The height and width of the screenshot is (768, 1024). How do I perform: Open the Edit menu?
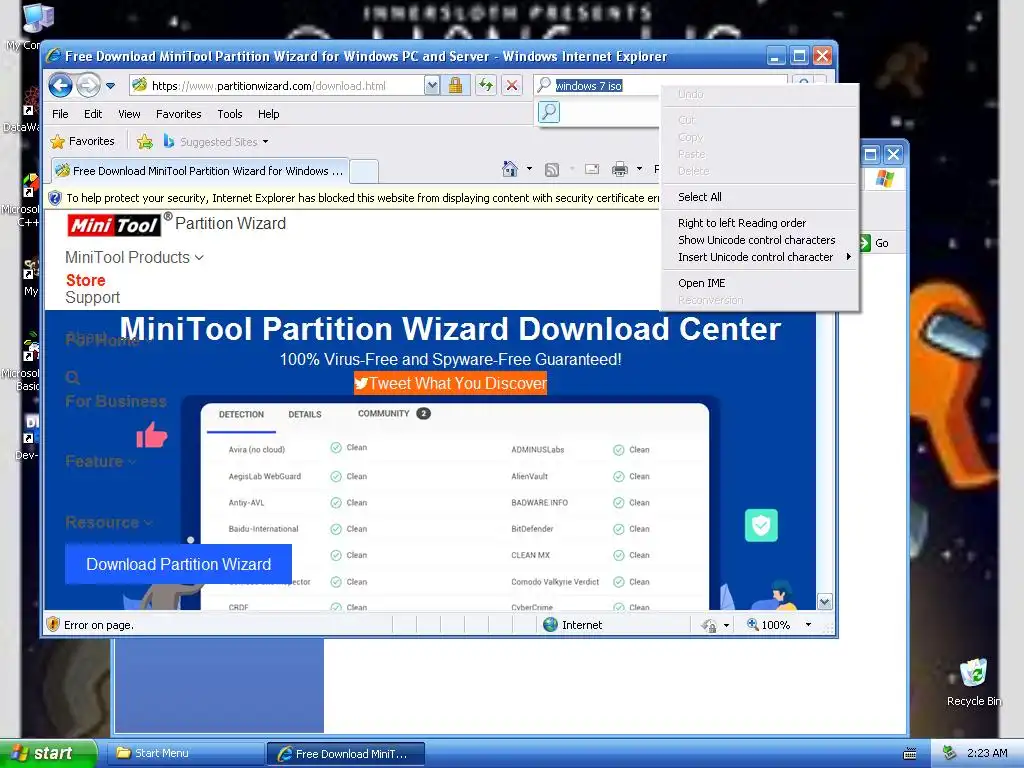[93, 114]
